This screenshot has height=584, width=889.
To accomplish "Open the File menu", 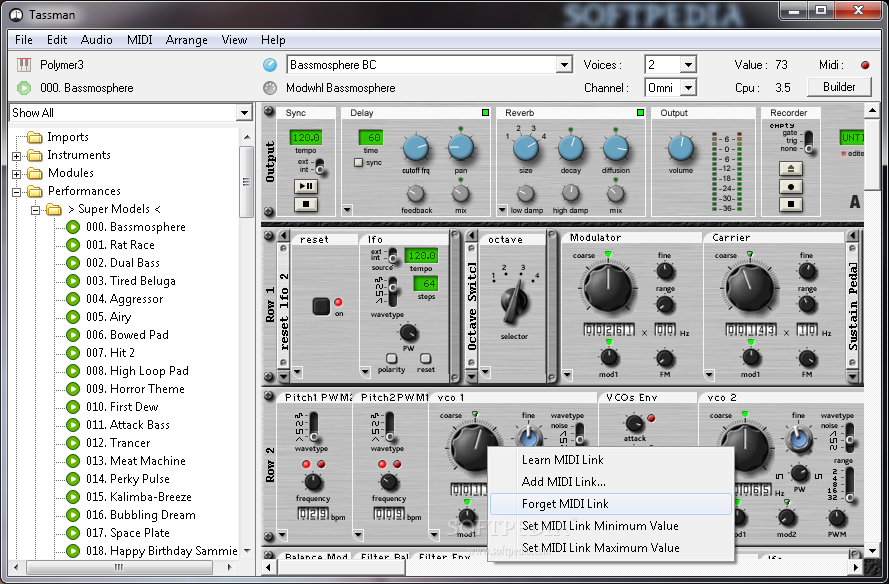I will (24, 40).
